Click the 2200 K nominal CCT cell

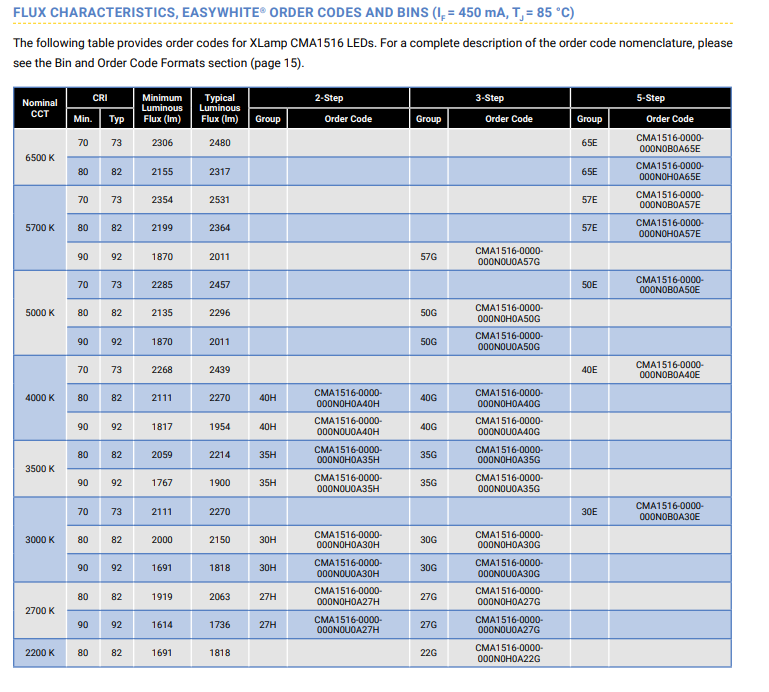tap(40, 653)
